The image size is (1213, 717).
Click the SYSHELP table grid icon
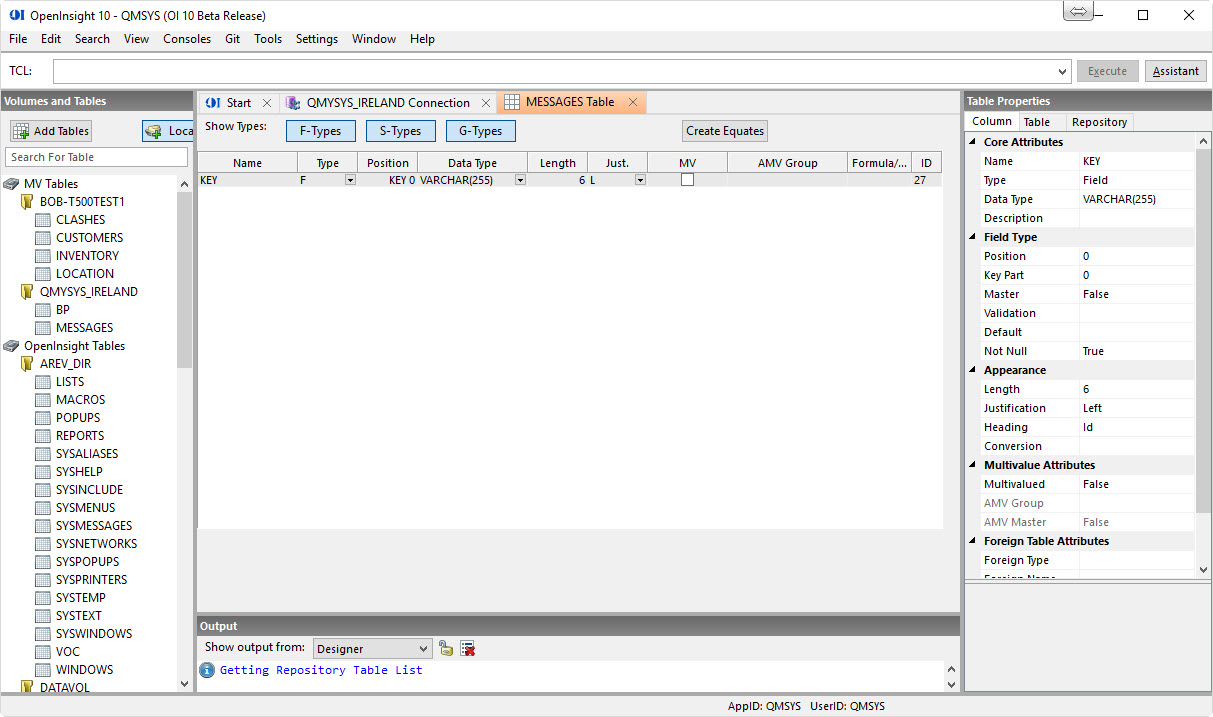click(43, 472)
